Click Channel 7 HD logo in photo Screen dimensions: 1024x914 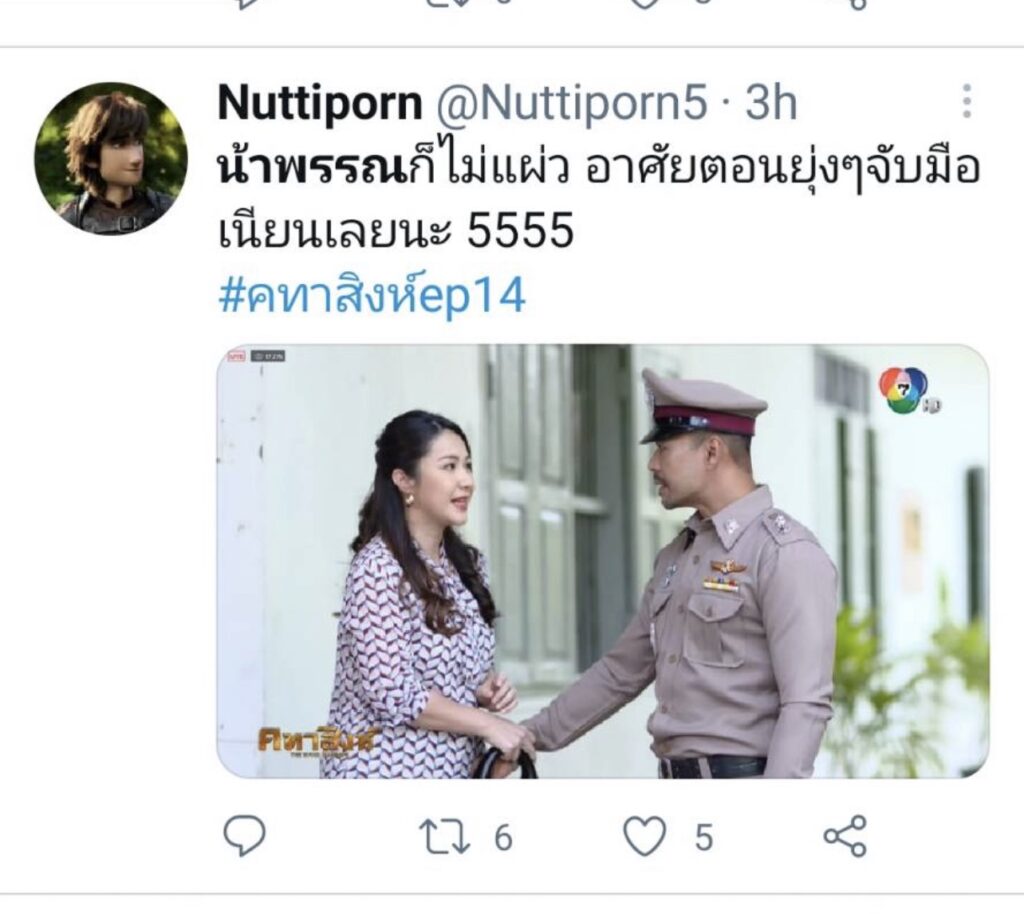click(x=906, y=391)
